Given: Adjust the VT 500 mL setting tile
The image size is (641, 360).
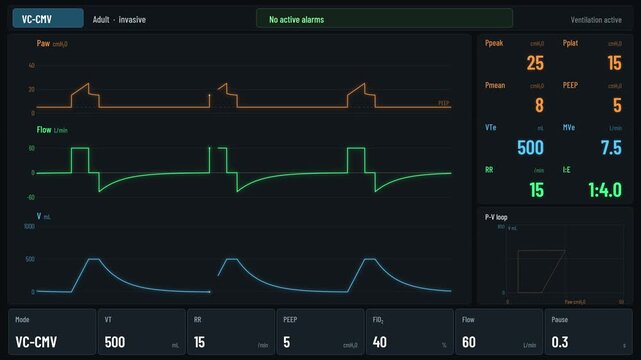Looking at the screenshot, I should tap(141, 331).
